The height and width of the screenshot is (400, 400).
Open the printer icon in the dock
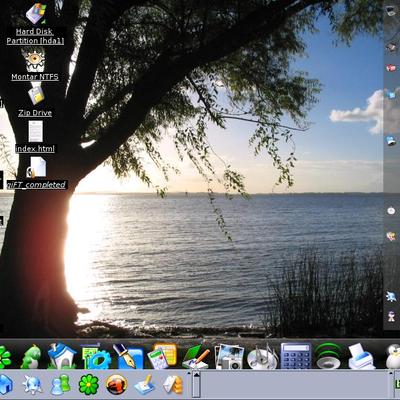[362, 356]
